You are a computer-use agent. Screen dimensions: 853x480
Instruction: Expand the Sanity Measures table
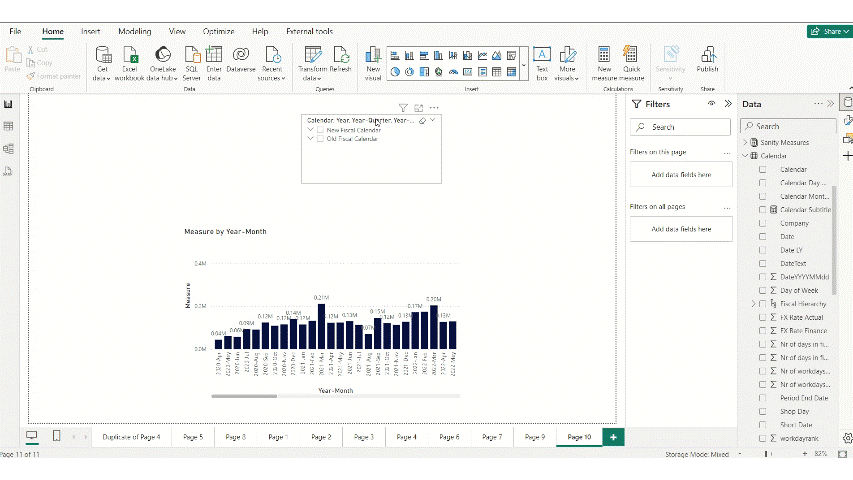pyautogui.click(x=743, y=143)
